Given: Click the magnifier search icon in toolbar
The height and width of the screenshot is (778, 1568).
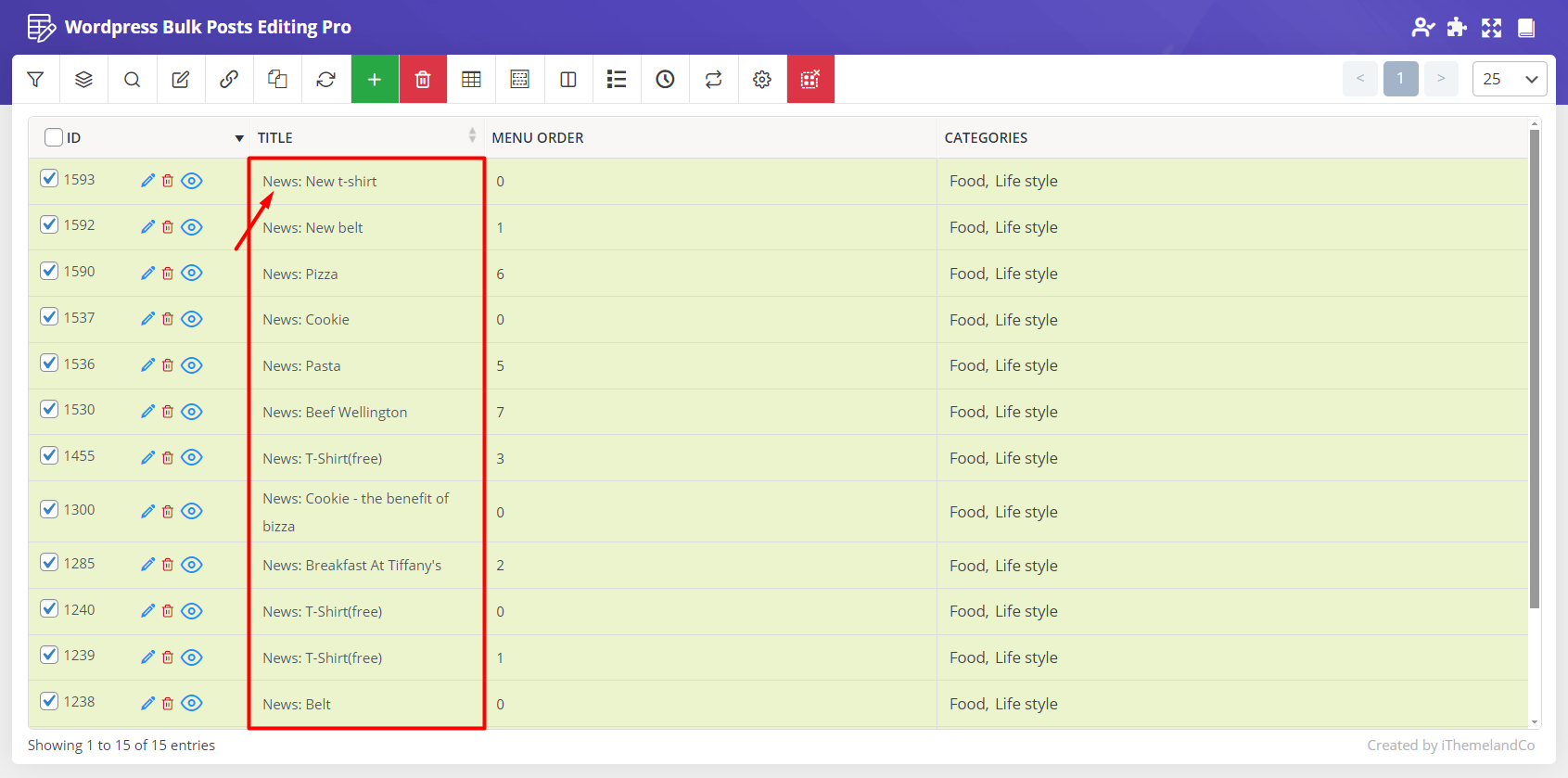Looking at the screenshot, I should [x=133, y=80].
